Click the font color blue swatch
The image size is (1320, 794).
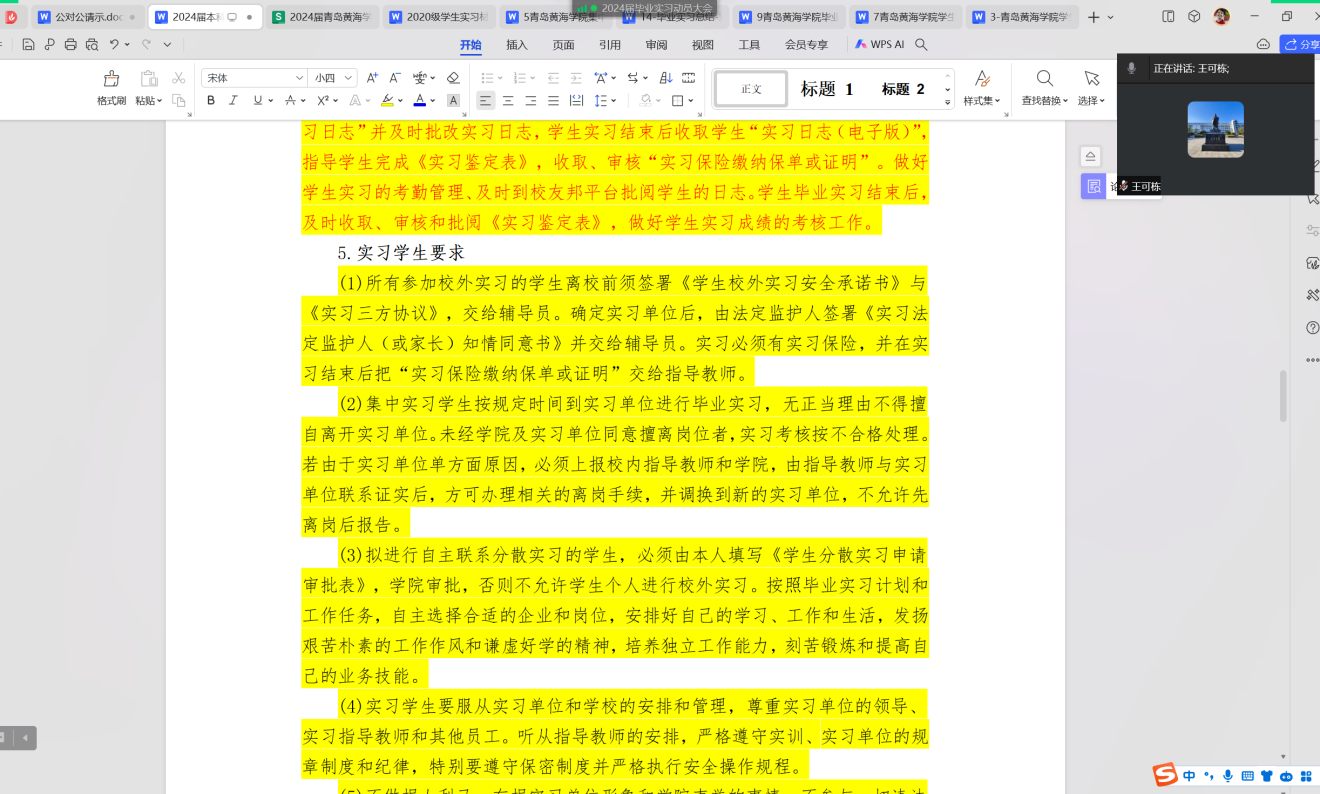419,100
